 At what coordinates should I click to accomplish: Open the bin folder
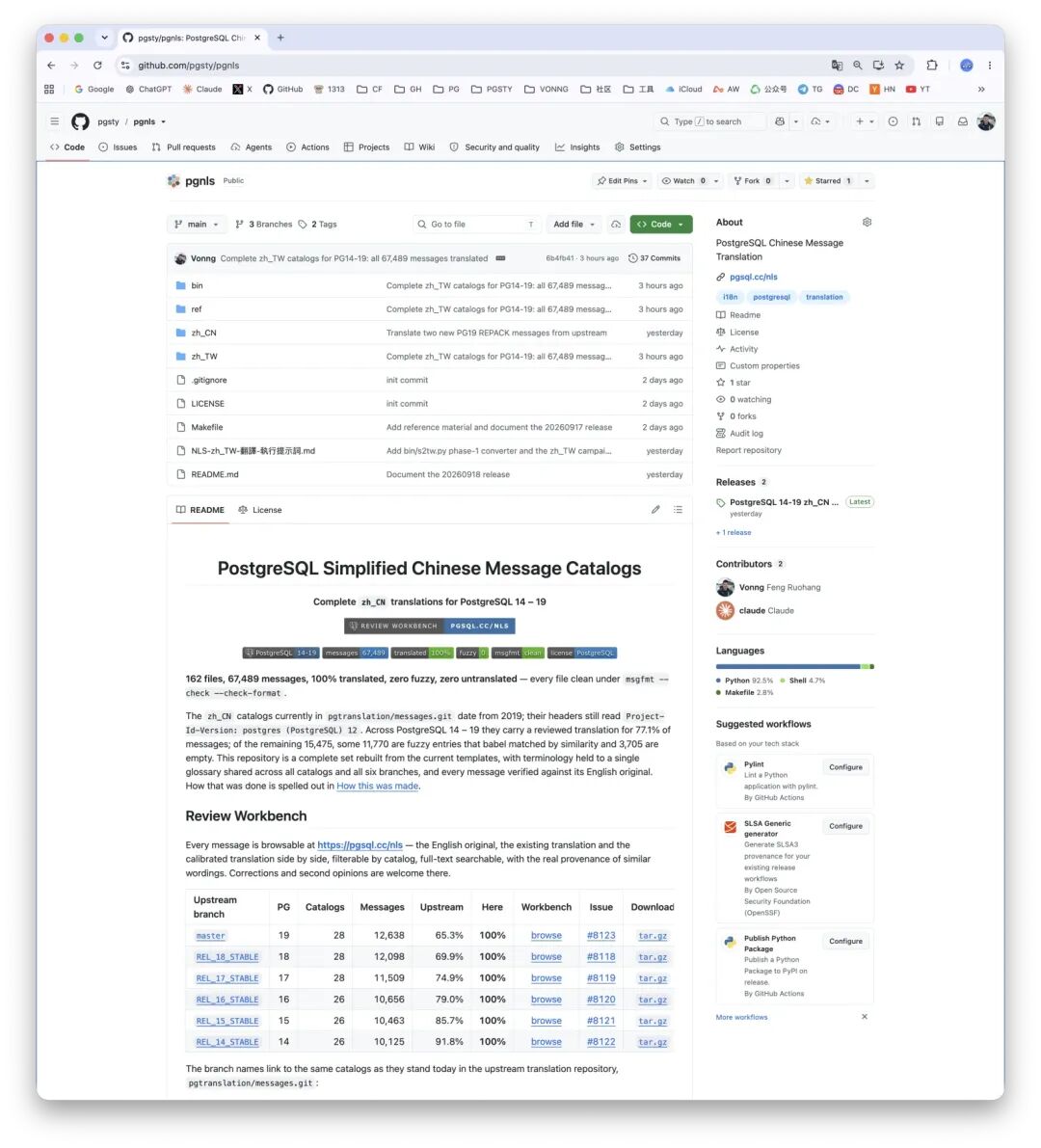[197, 285]
